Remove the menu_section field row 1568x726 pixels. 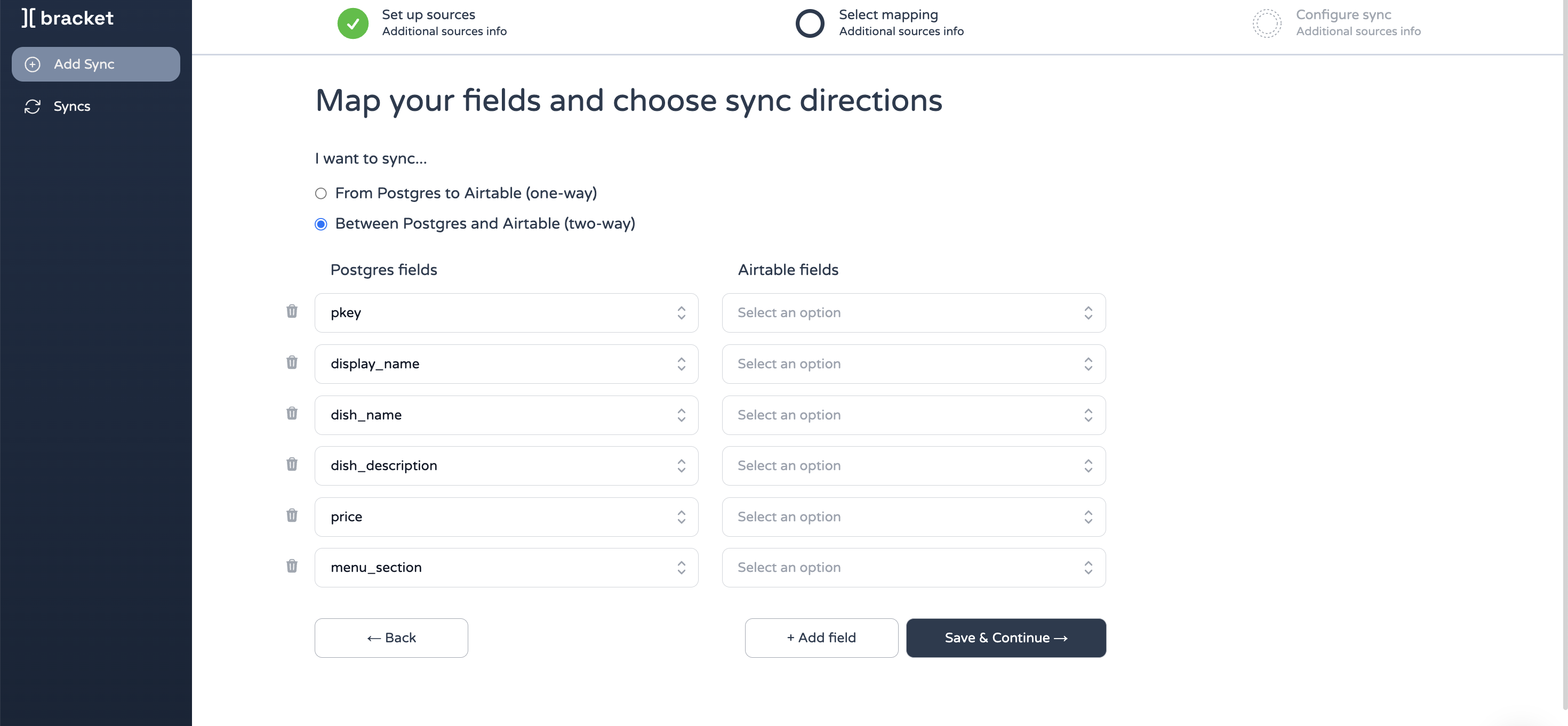coord(292,566)
